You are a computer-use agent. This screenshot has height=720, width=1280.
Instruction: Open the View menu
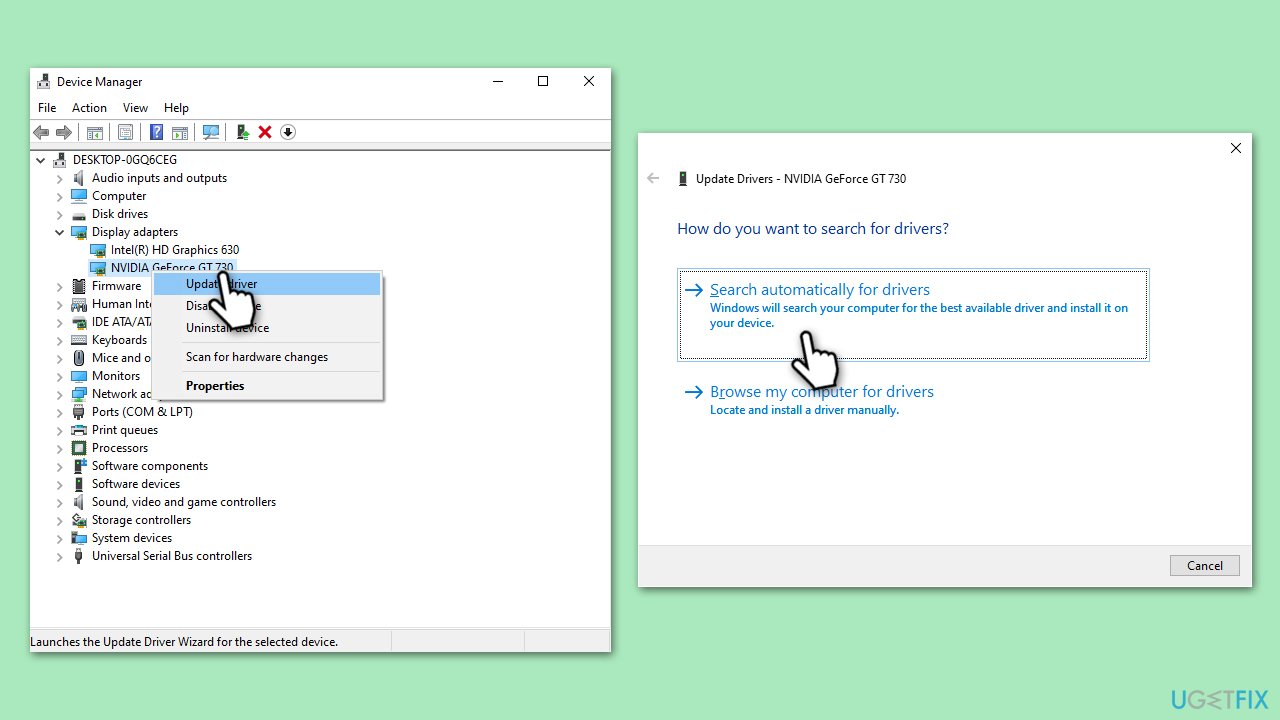click(135, 108)
